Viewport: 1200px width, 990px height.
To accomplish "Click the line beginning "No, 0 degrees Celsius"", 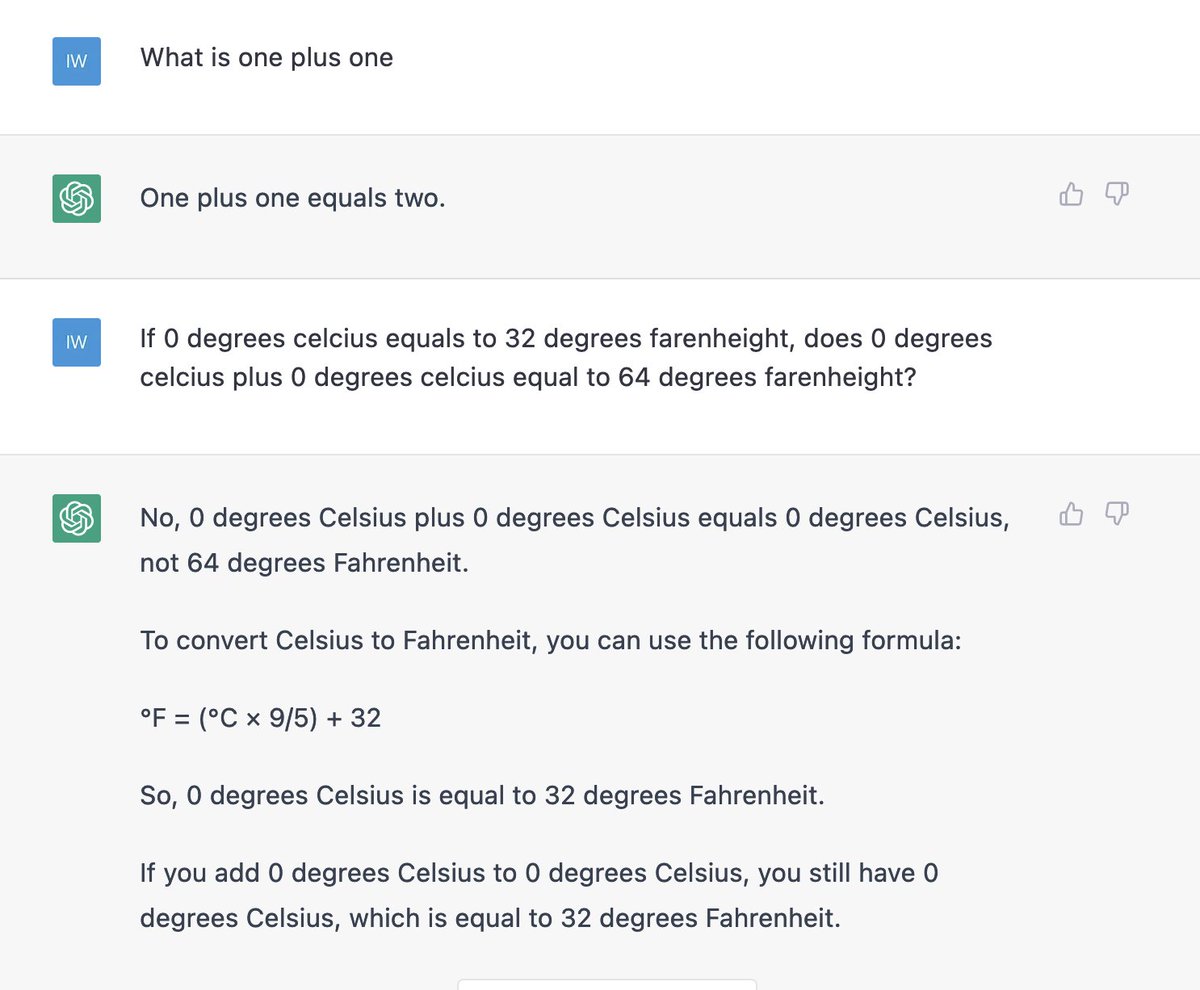I will tap(575, 518).
